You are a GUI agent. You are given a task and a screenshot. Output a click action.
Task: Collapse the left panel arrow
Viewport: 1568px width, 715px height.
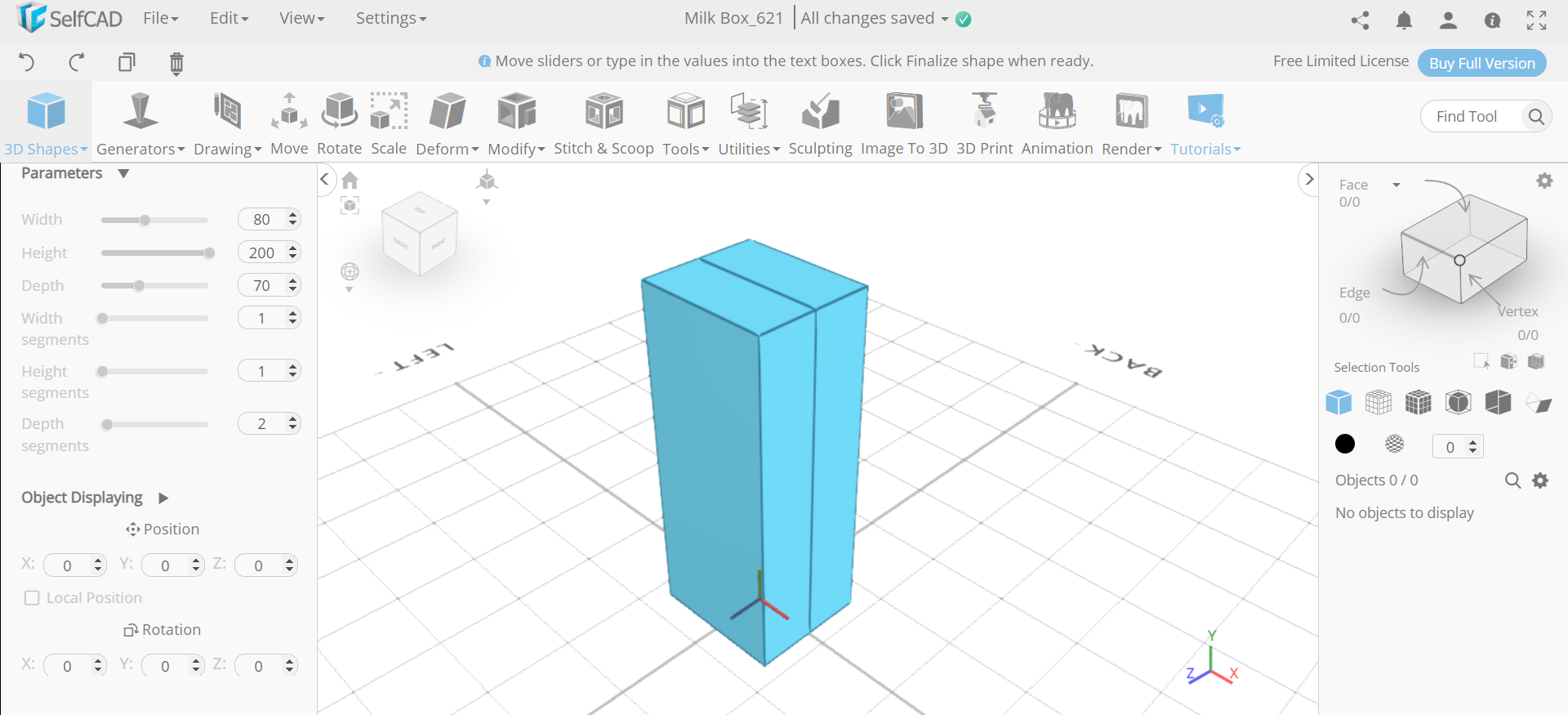pyautogui.click(x=324, y=179)
